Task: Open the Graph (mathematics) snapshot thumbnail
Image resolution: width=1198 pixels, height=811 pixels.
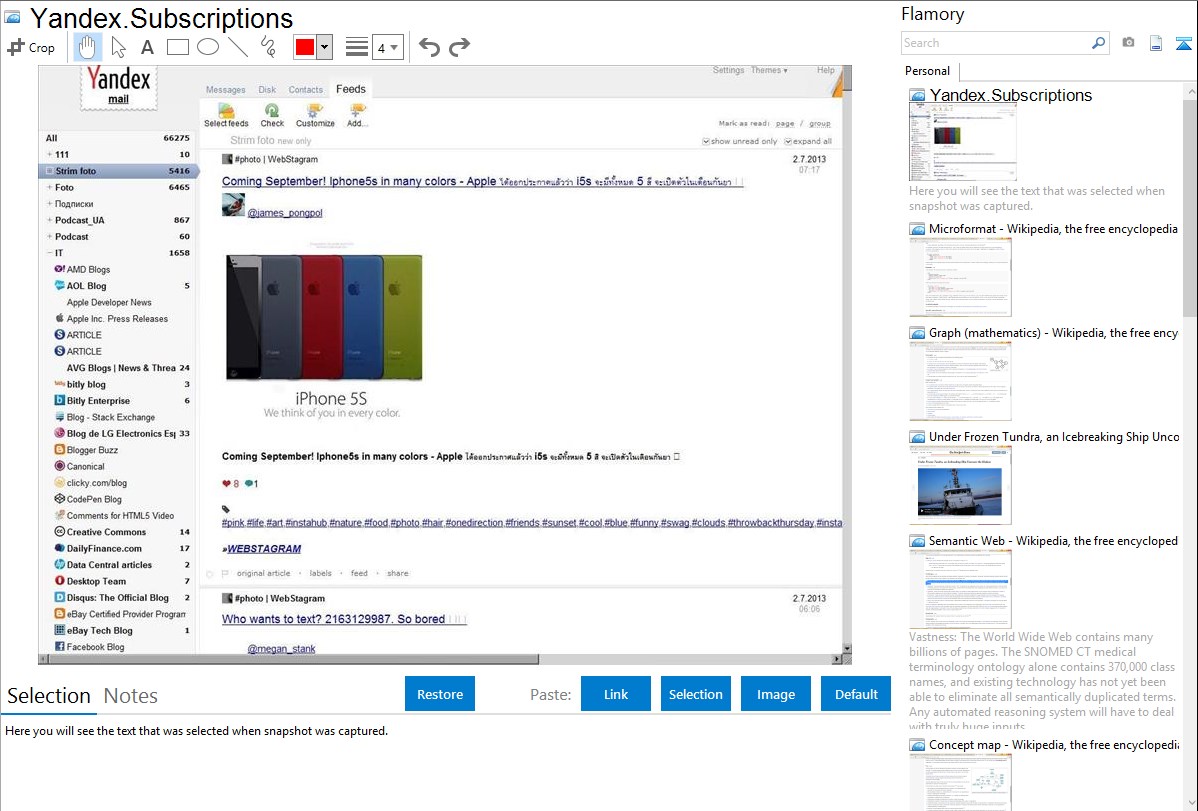Action: tap(960, 381)
